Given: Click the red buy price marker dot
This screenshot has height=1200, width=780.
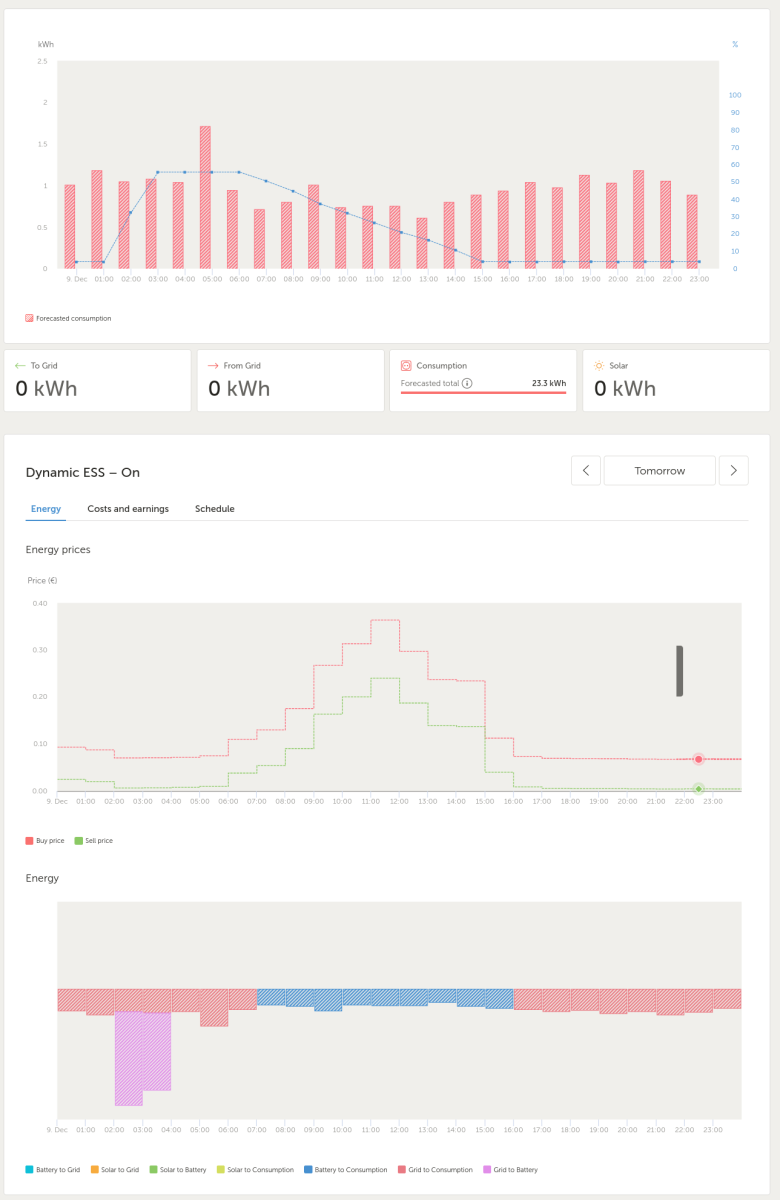Looking at the screenshot, I should point(699,760).
